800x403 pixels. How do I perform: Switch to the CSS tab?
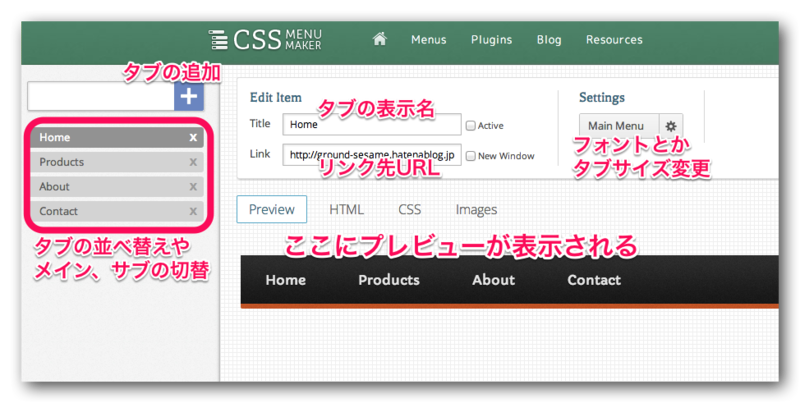click(410, 210)
